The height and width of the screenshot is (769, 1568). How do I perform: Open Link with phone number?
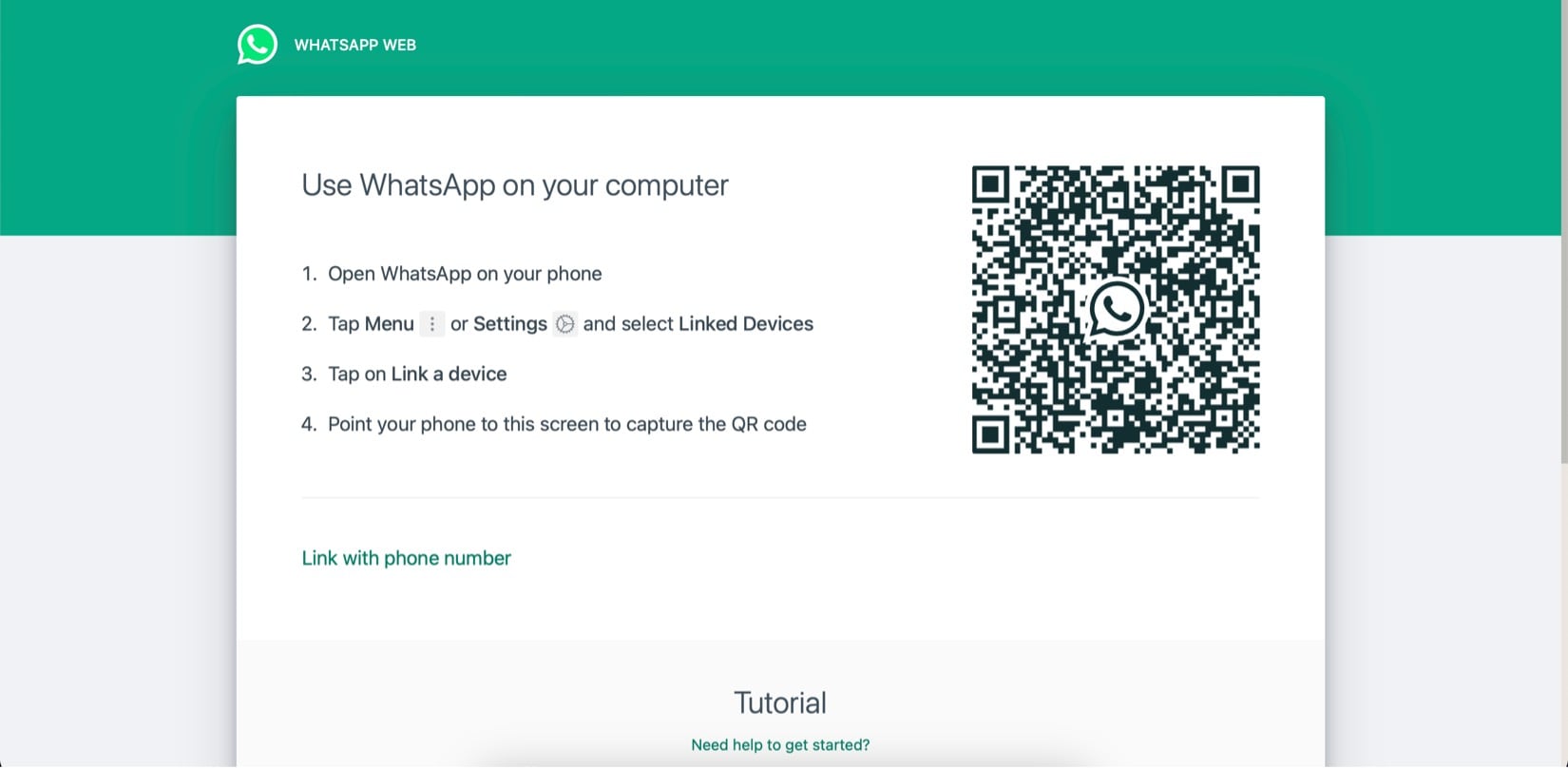tap(406, 558)
